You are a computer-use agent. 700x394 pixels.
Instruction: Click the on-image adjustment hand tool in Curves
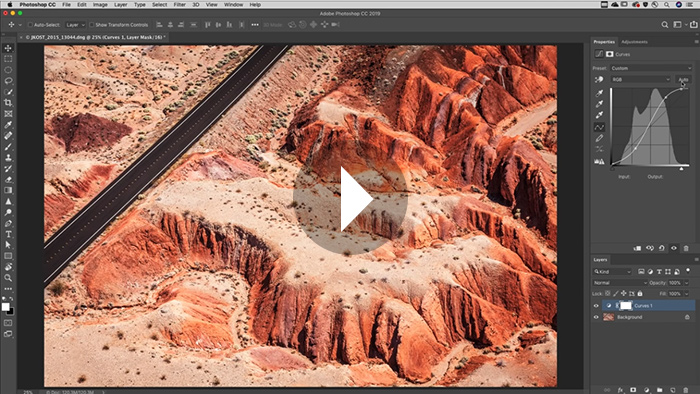[599, 79]
